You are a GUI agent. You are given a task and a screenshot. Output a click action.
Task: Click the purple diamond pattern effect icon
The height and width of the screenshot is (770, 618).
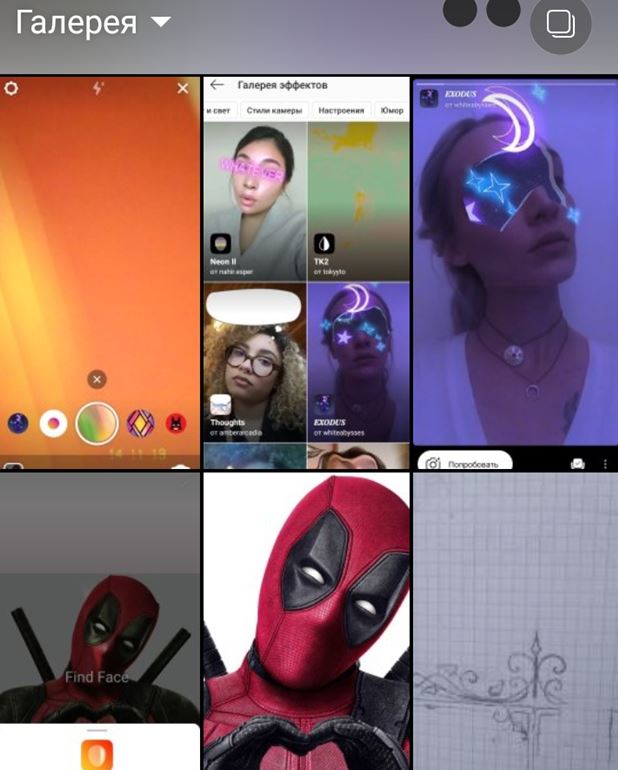pos(140,423)
